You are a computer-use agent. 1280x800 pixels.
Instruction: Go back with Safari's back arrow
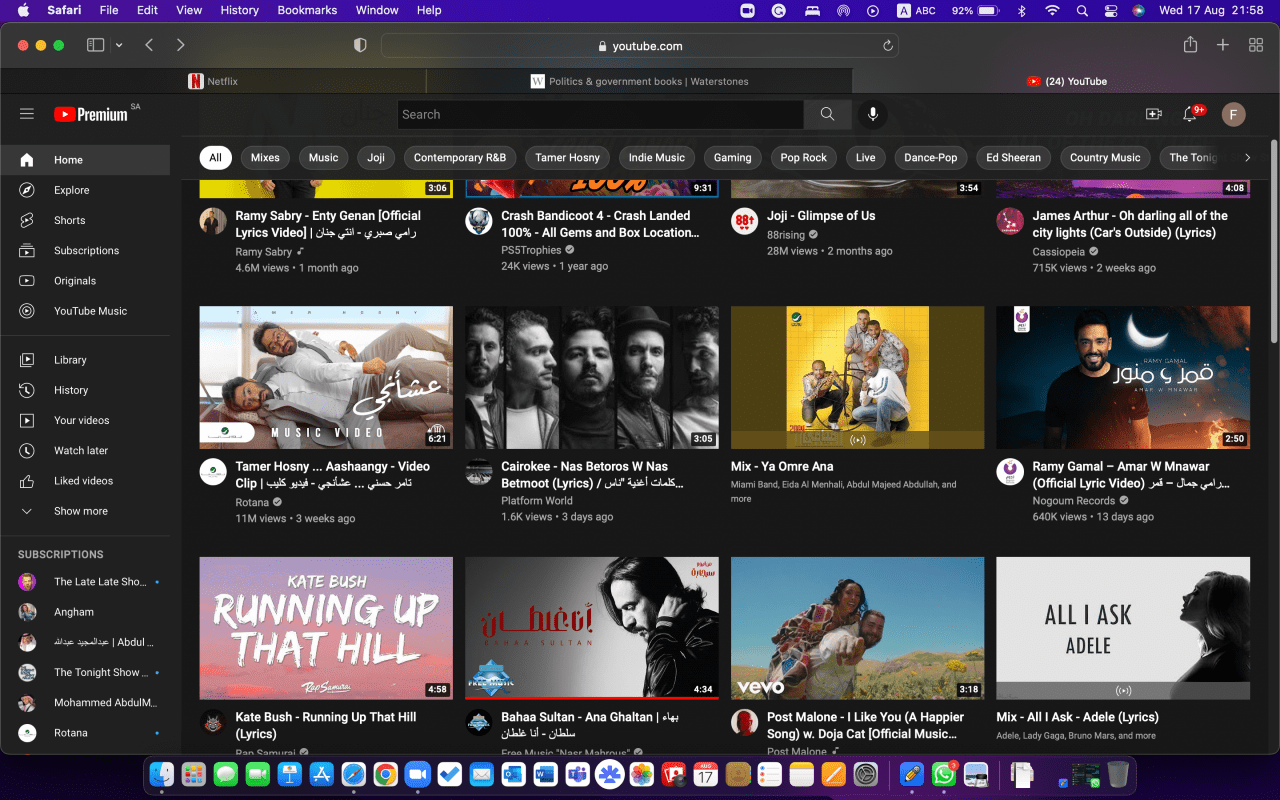click(x=149, y=45)
